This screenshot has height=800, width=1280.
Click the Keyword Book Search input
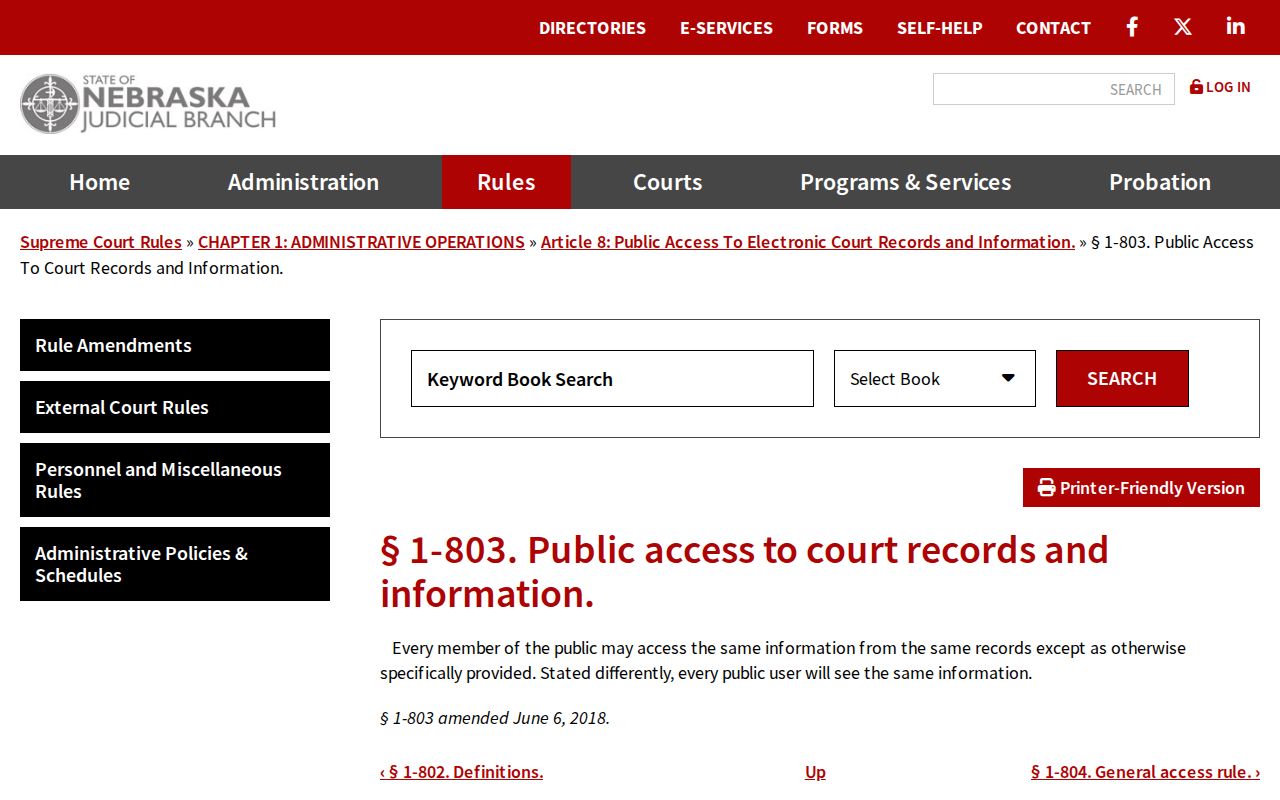tap(612, 379)
